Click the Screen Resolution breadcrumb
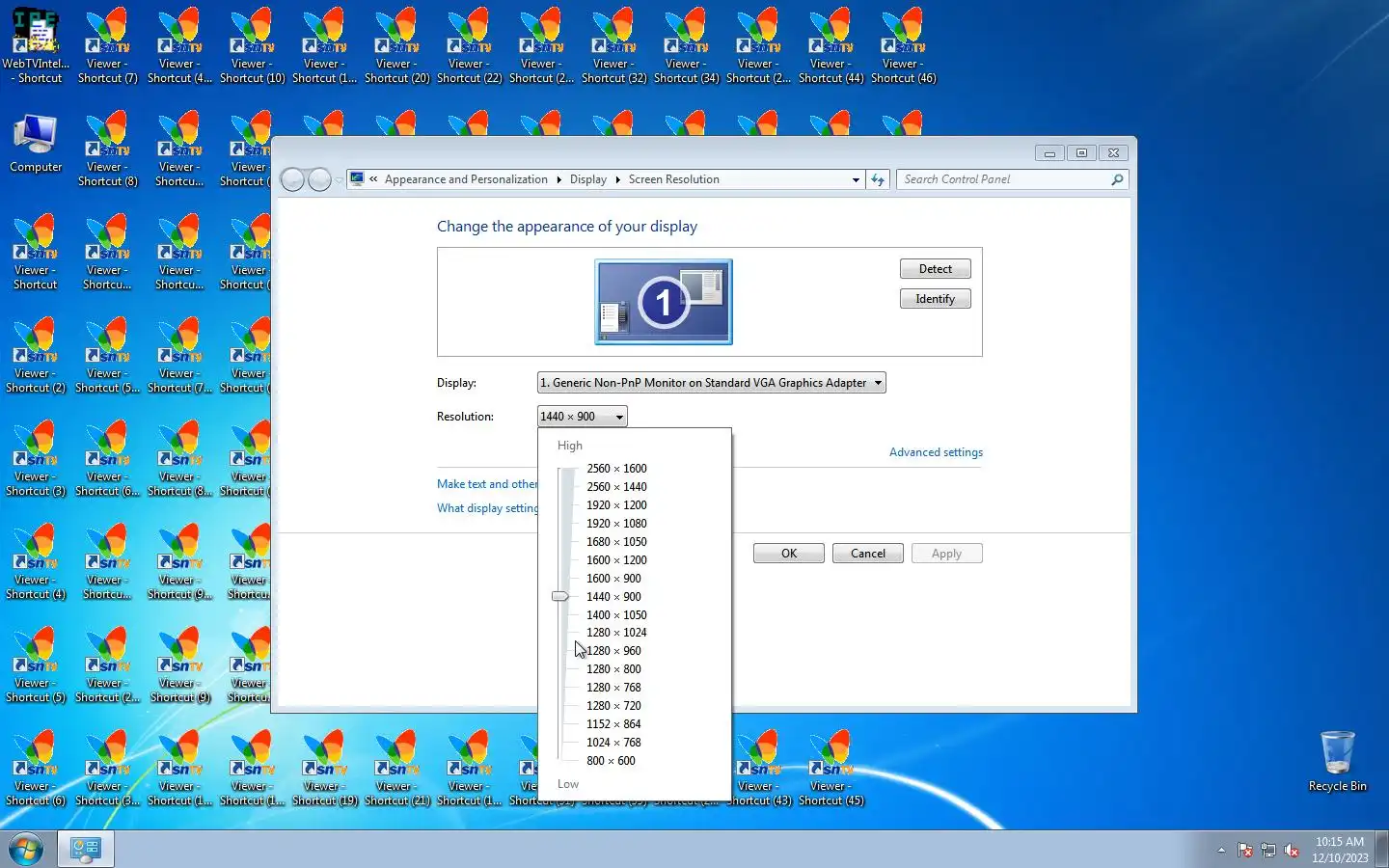Viewport: 1389px width, 868px height. click(673, 179)
